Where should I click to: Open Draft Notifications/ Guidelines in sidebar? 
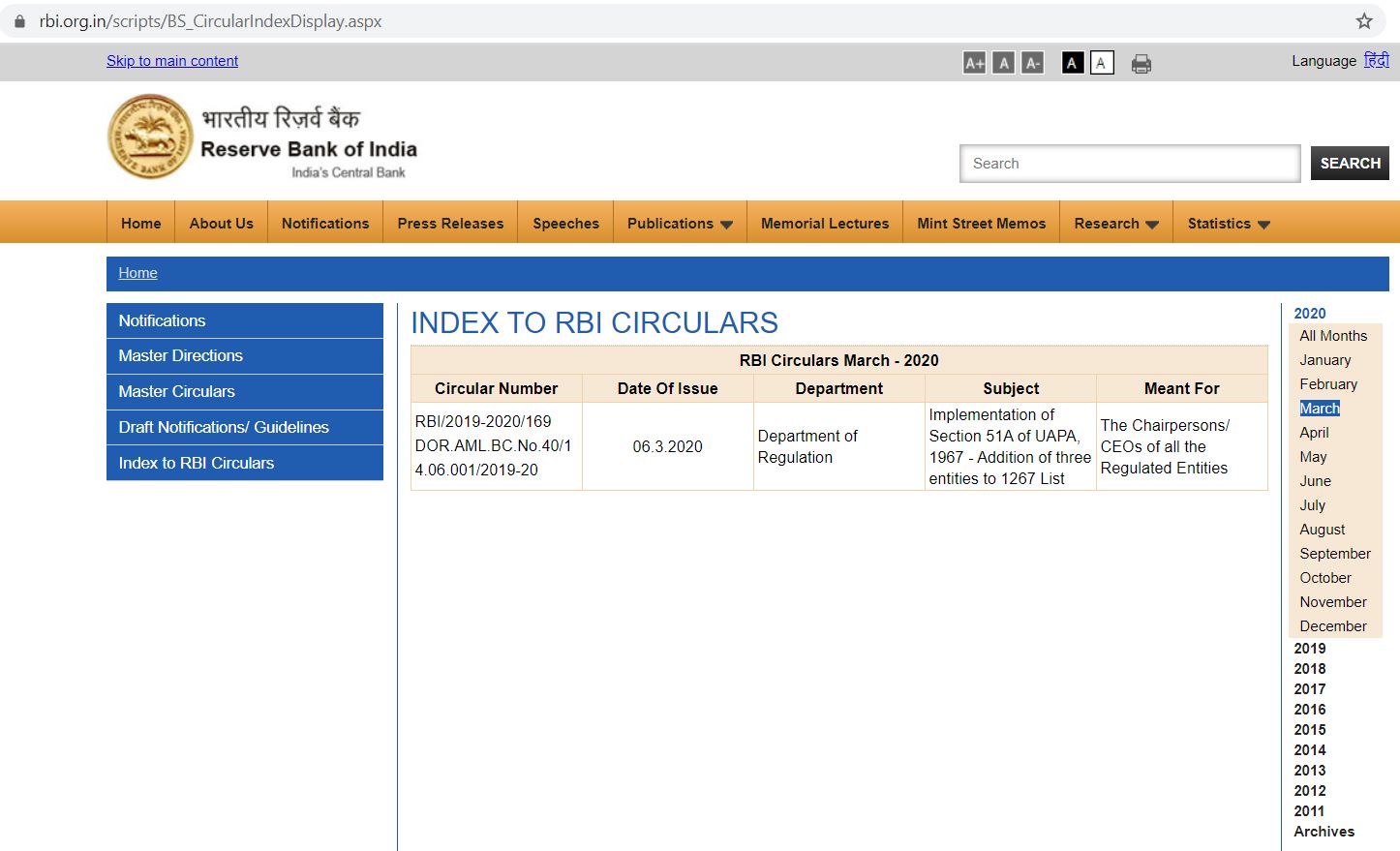(x=245, y=427)
